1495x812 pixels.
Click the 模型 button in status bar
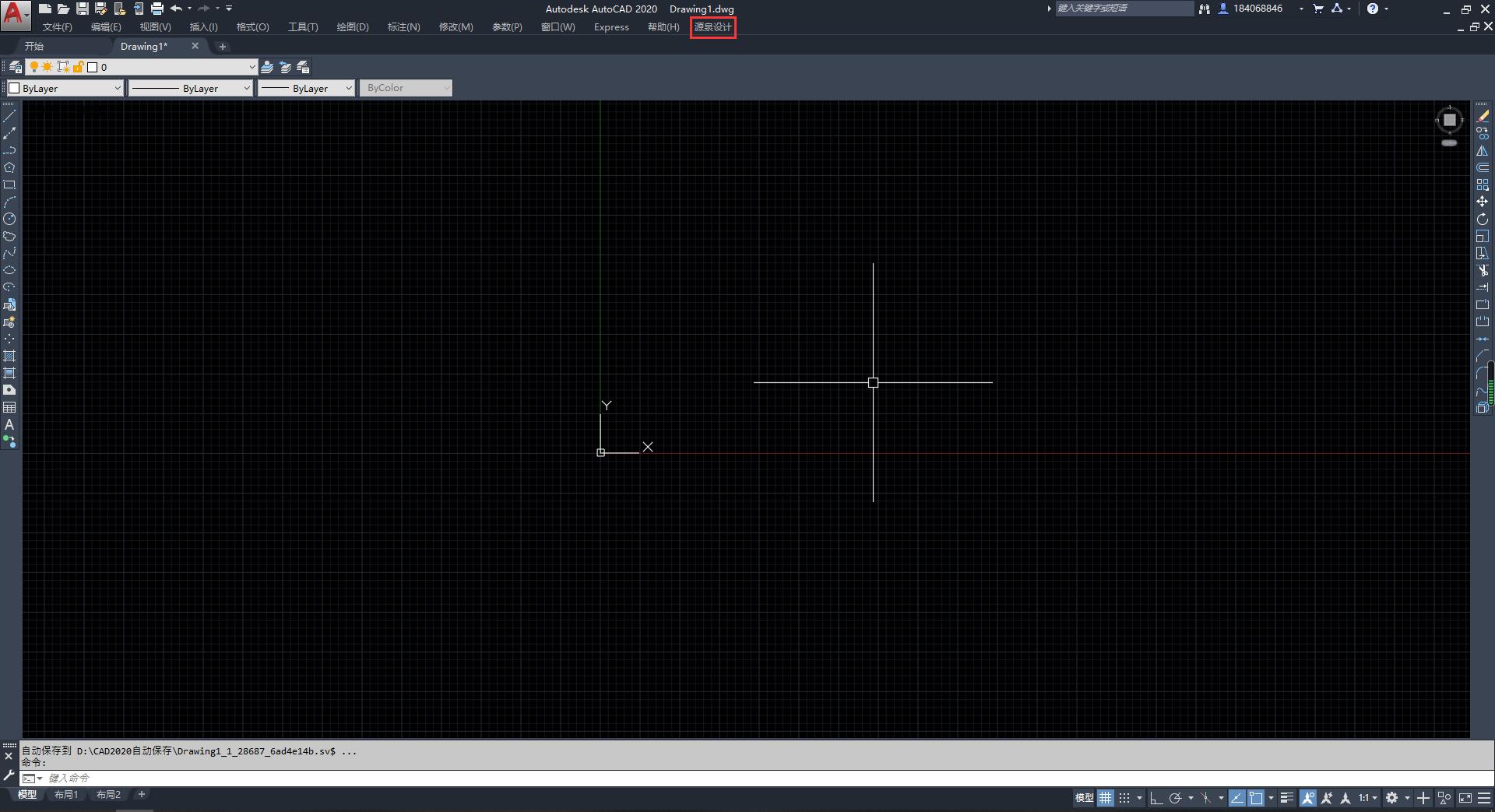click(1084, 798)
